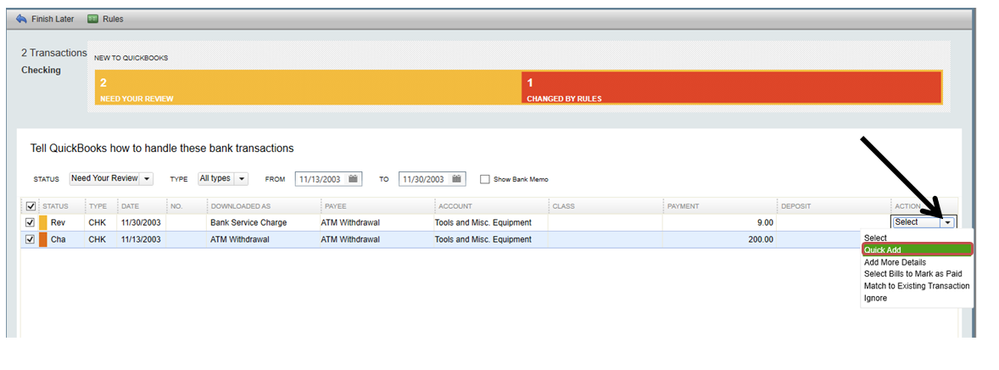Click the yellow Rev status color marker
The height and width of the screenshot is (370, 999).
[x=43, y=223]
